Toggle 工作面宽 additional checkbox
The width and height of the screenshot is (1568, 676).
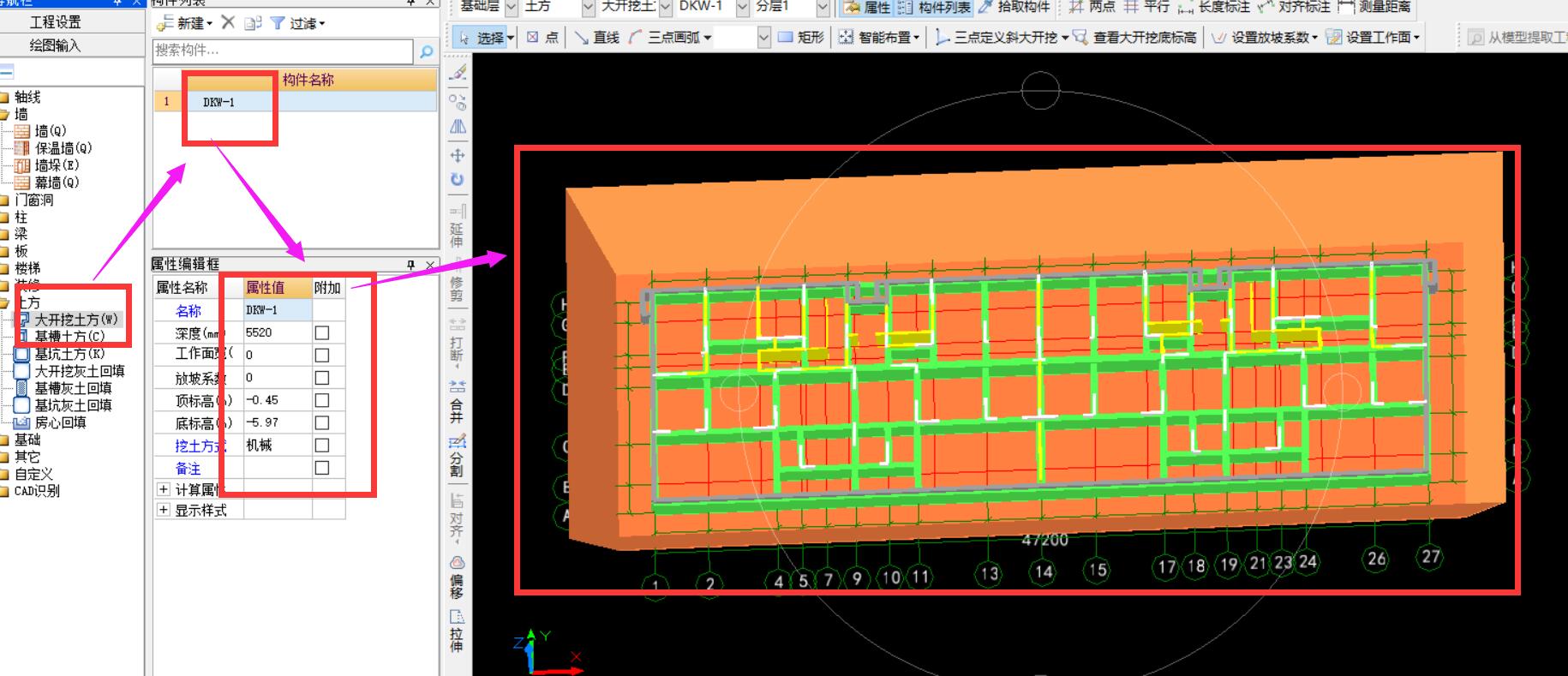322,355
